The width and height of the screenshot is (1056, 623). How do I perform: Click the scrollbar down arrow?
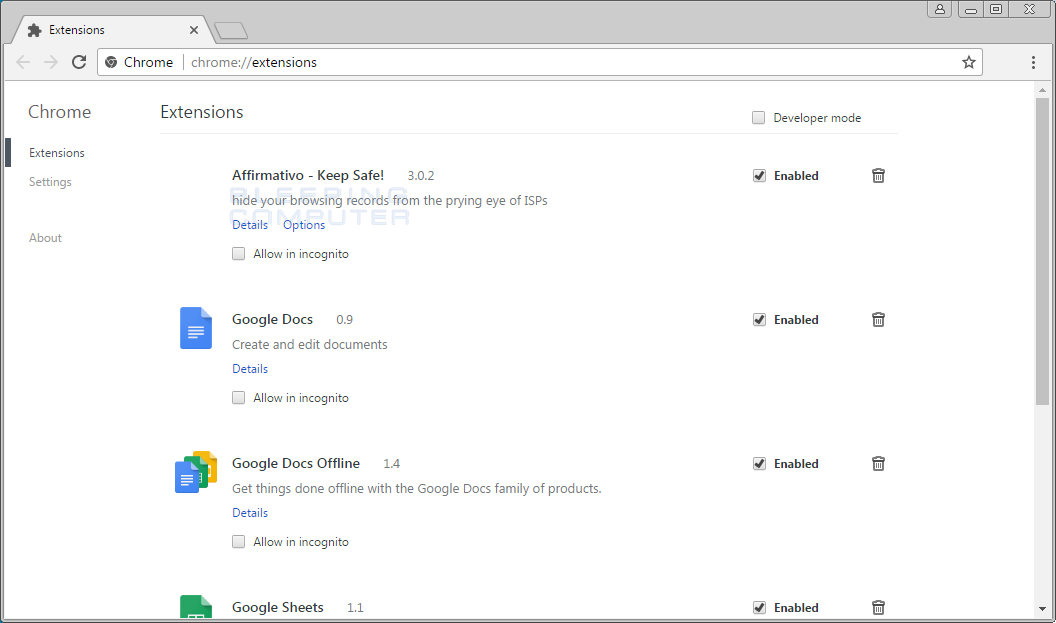click(1043, 609)
